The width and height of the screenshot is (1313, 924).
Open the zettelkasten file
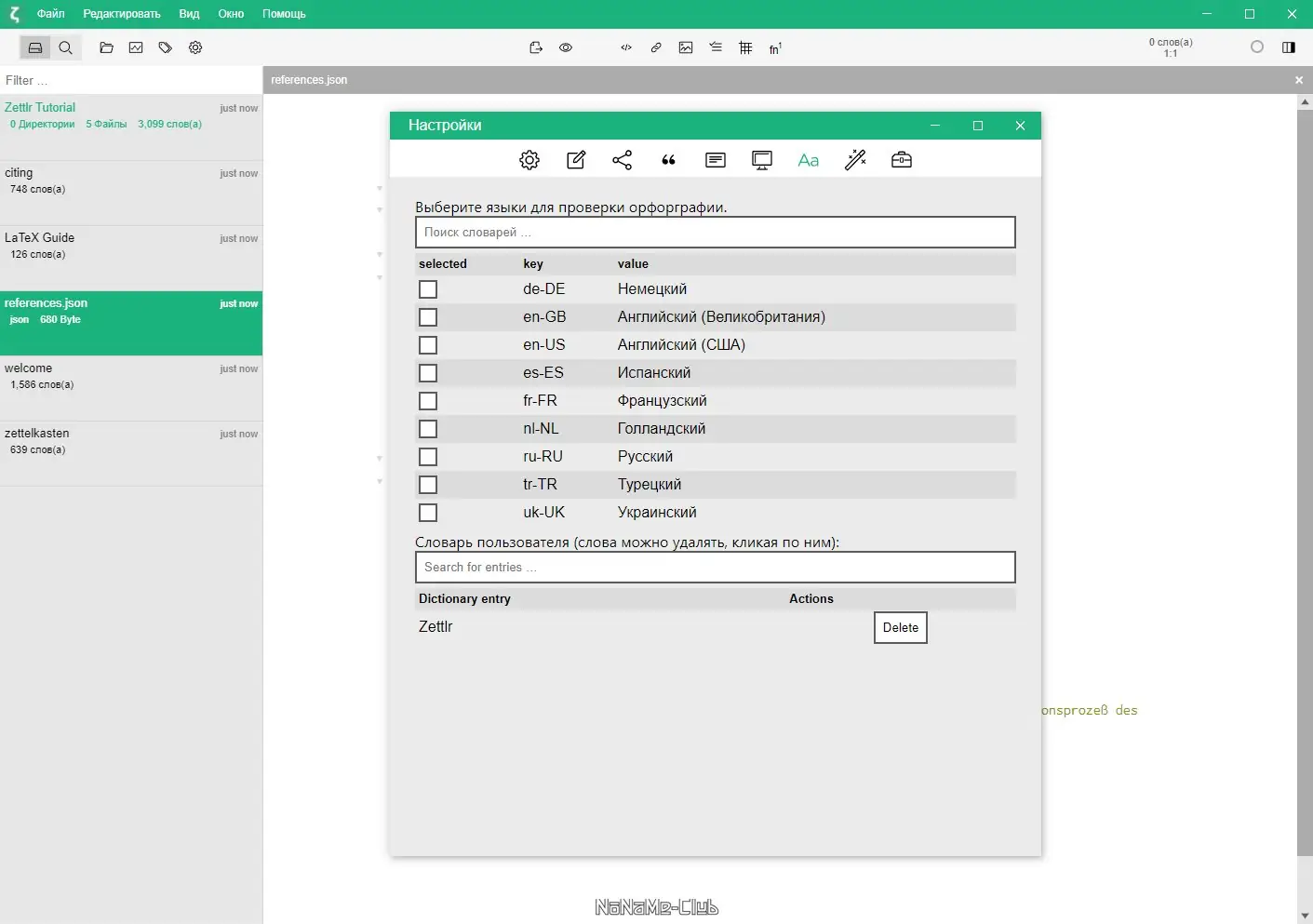[x=131, y=453]
